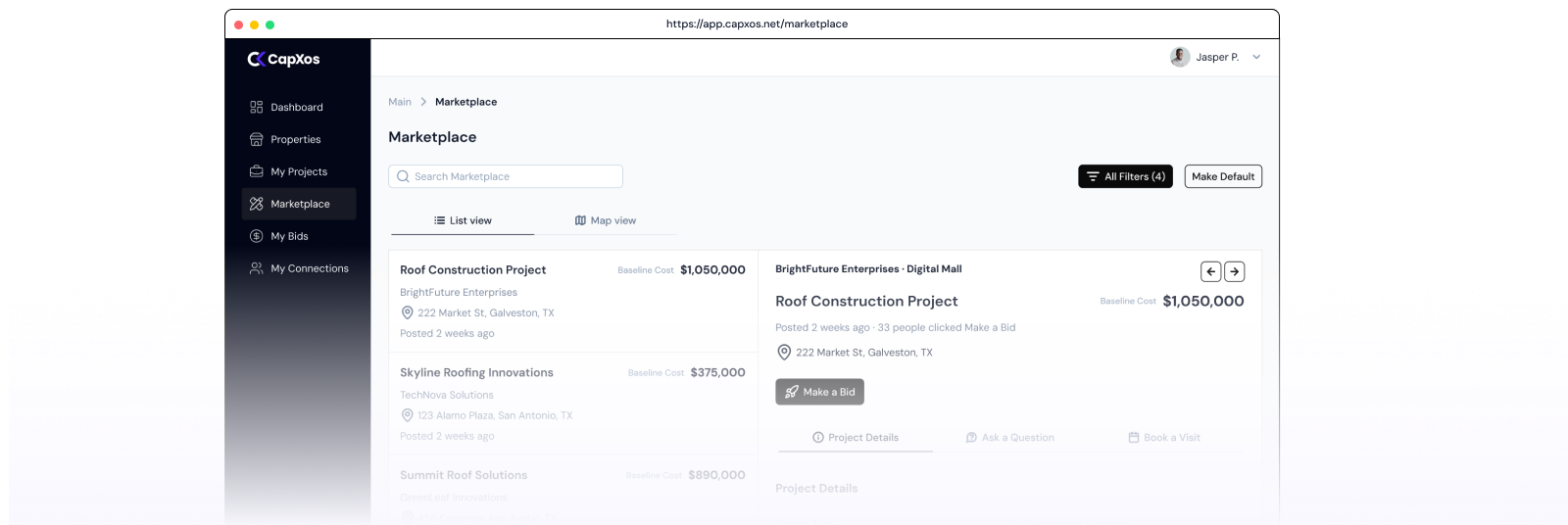Expand the Jasper P. account dropdown
The image size is (1568, 525).
coord(1256,57)
